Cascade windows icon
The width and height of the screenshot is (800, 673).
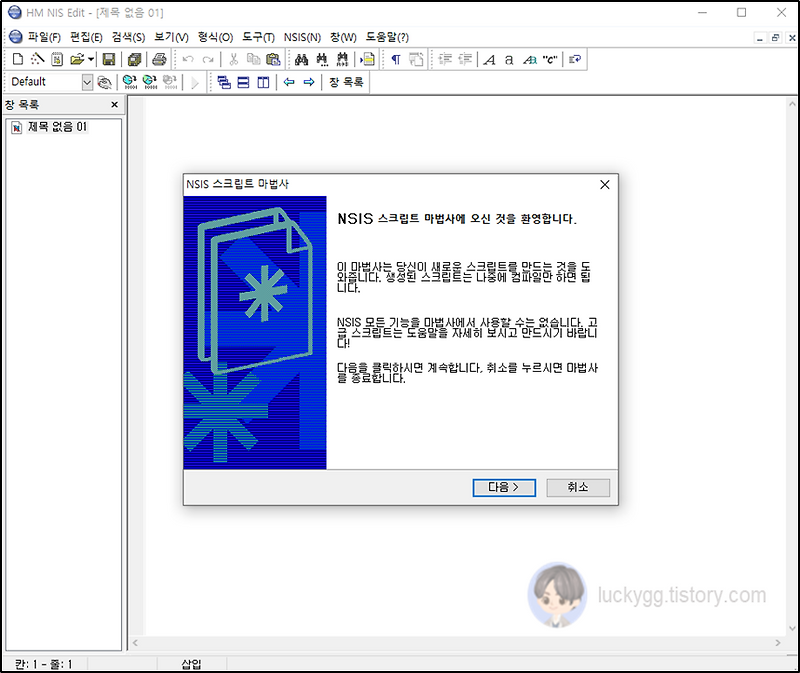pyautogui.click(x=223, y=82)
